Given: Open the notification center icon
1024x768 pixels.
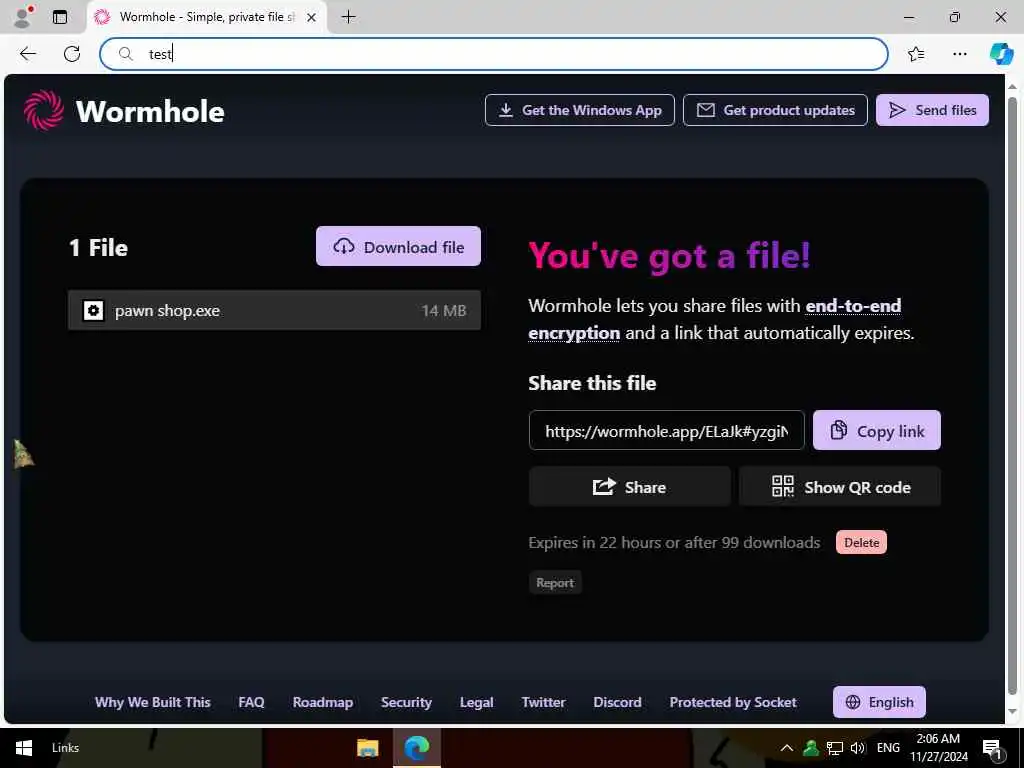Looking at the screenshot, I should click(x=992, y=748).
